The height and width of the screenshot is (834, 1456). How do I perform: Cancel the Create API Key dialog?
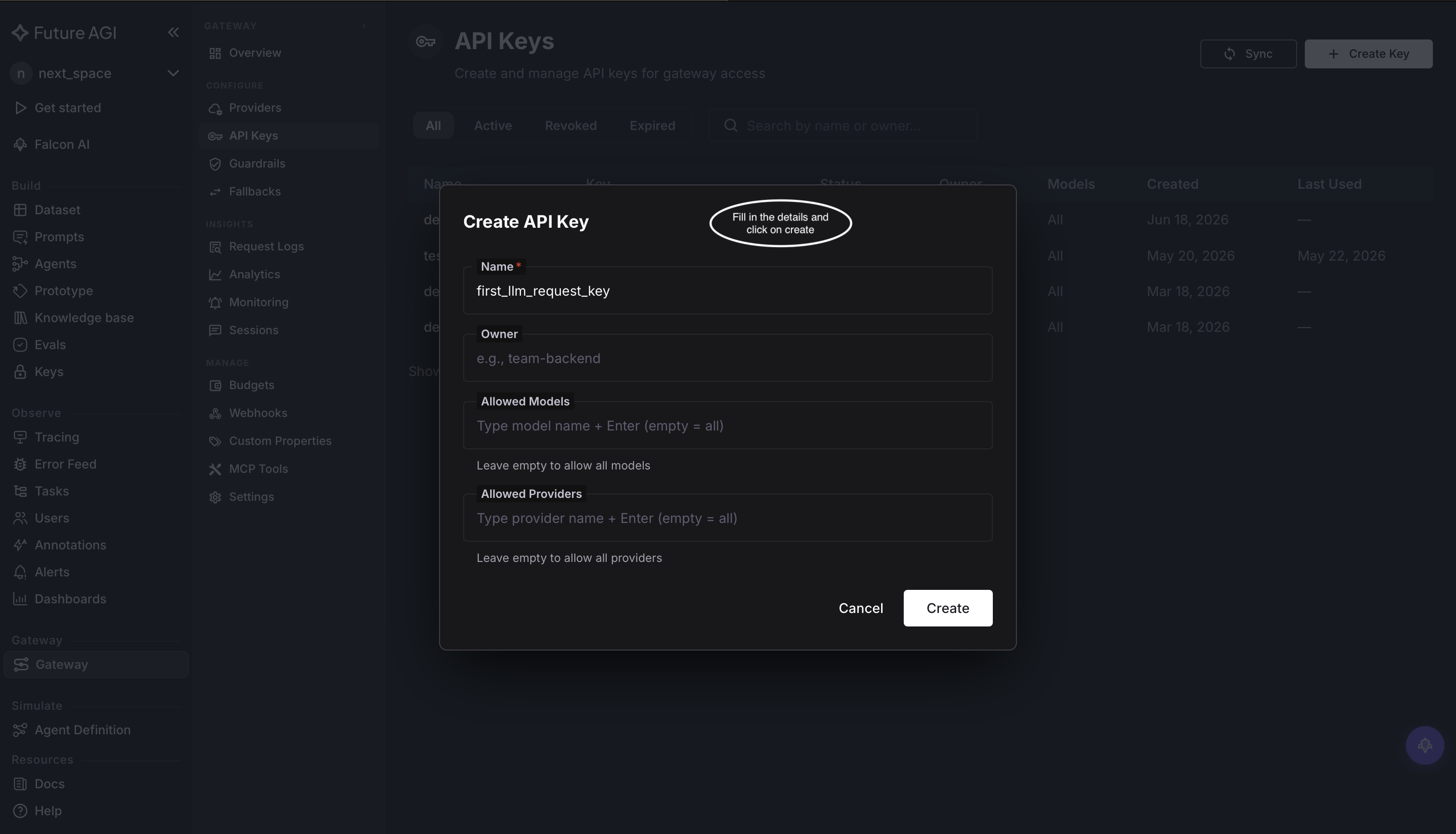tap(860, 608)
